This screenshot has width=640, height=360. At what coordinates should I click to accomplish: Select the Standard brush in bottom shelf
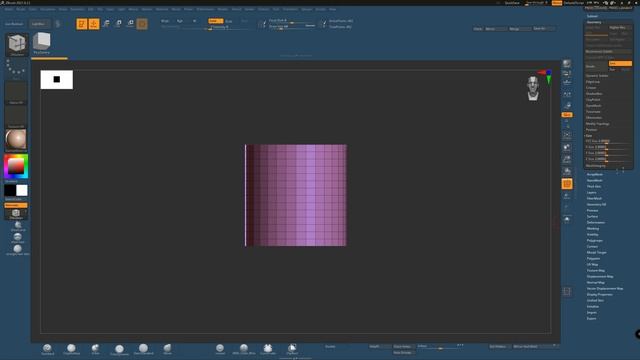click(x=47, y=349)
